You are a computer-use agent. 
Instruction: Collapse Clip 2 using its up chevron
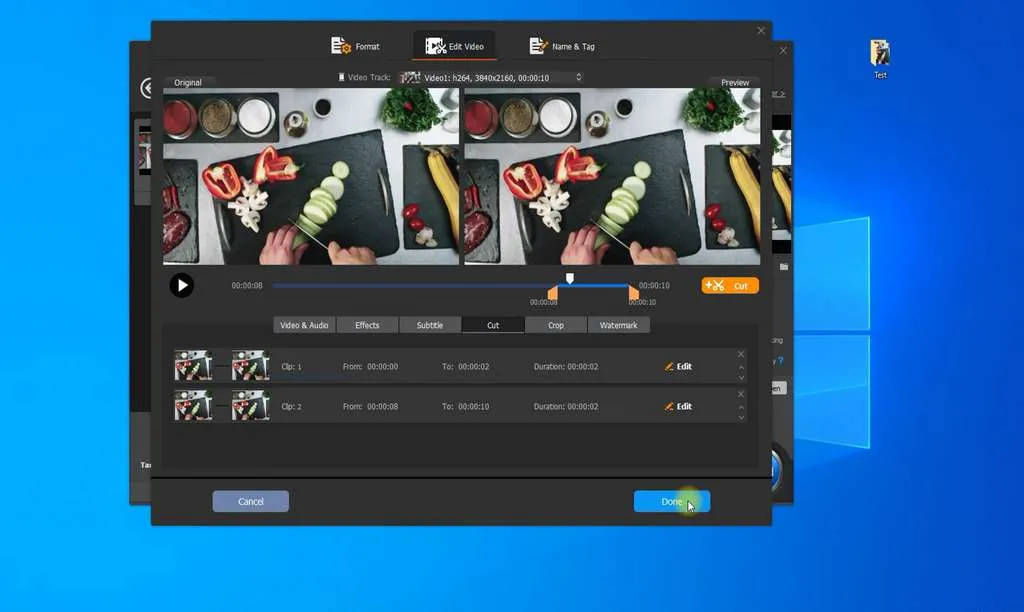[741, 408]
